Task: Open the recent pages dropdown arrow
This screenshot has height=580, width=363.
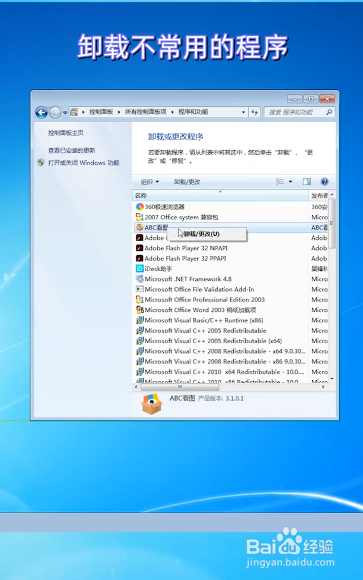Action: [65, 113]
